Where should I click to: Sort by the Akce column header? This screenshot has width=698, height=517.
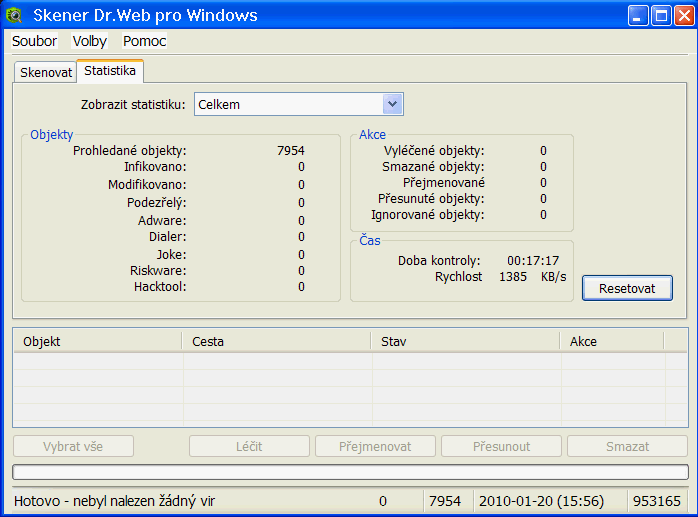[612, 341]
